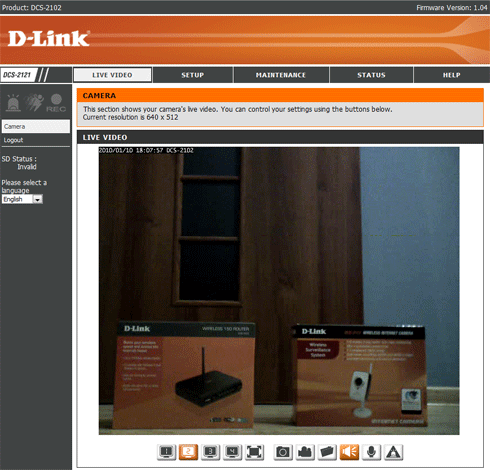Open the storage folder icon
The image size is (490, 470).
click(x=327, y=452)
